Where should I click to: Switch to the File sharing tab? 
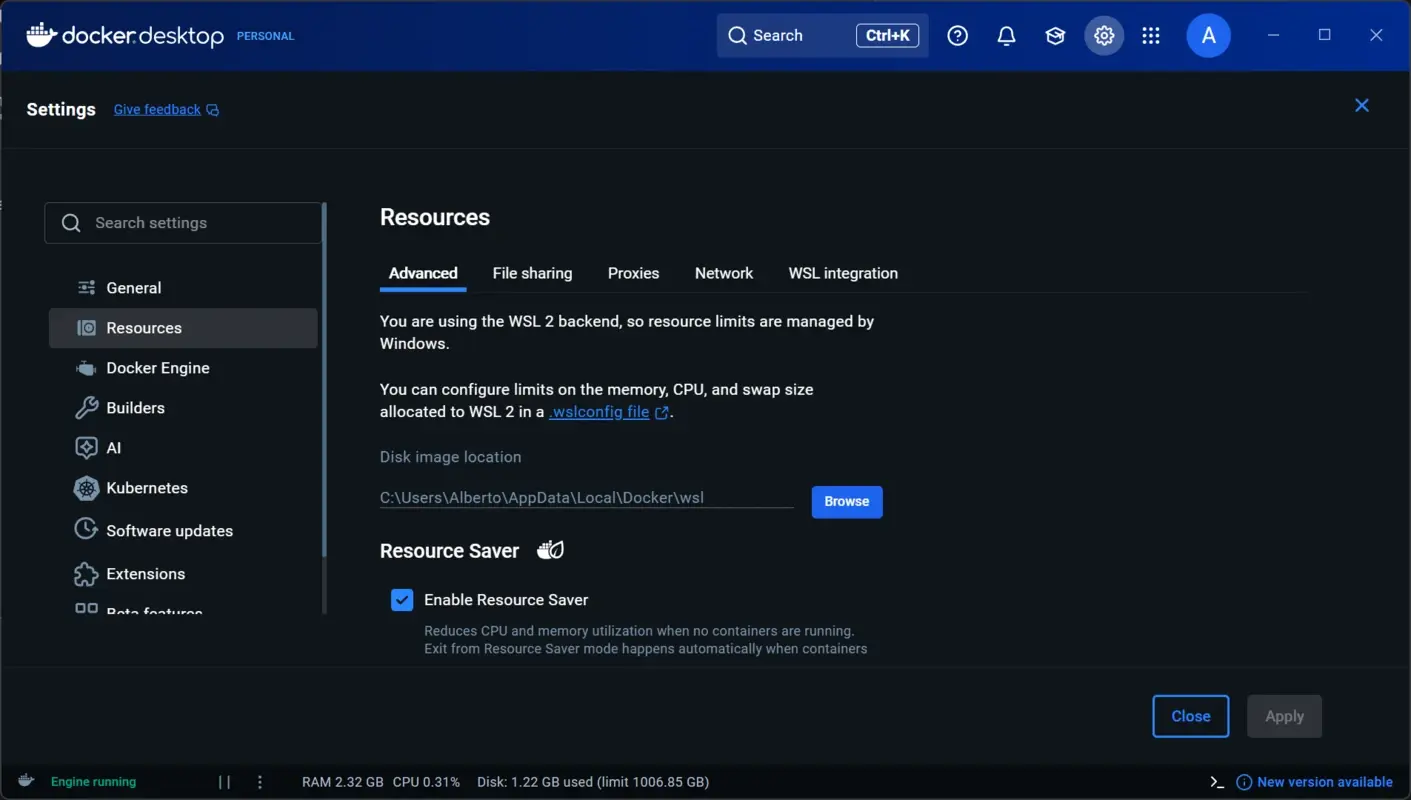pos(531,273)
